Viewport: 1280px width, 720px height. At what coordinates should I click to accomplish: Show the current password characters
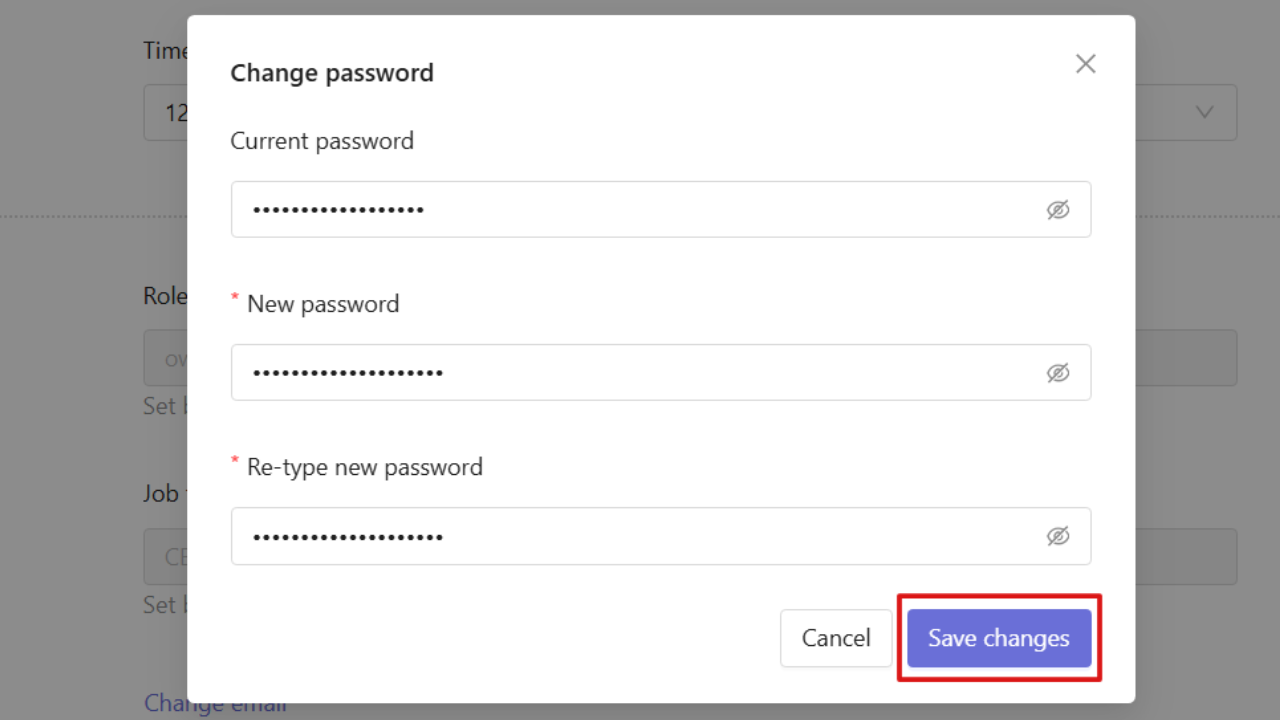pyautogui.click(x=1058, y=210)
